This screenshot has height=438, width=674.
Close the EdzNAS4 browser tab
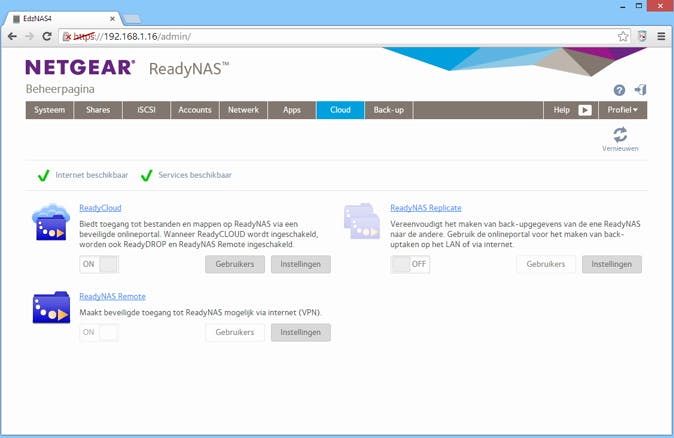tap(112, 19)
